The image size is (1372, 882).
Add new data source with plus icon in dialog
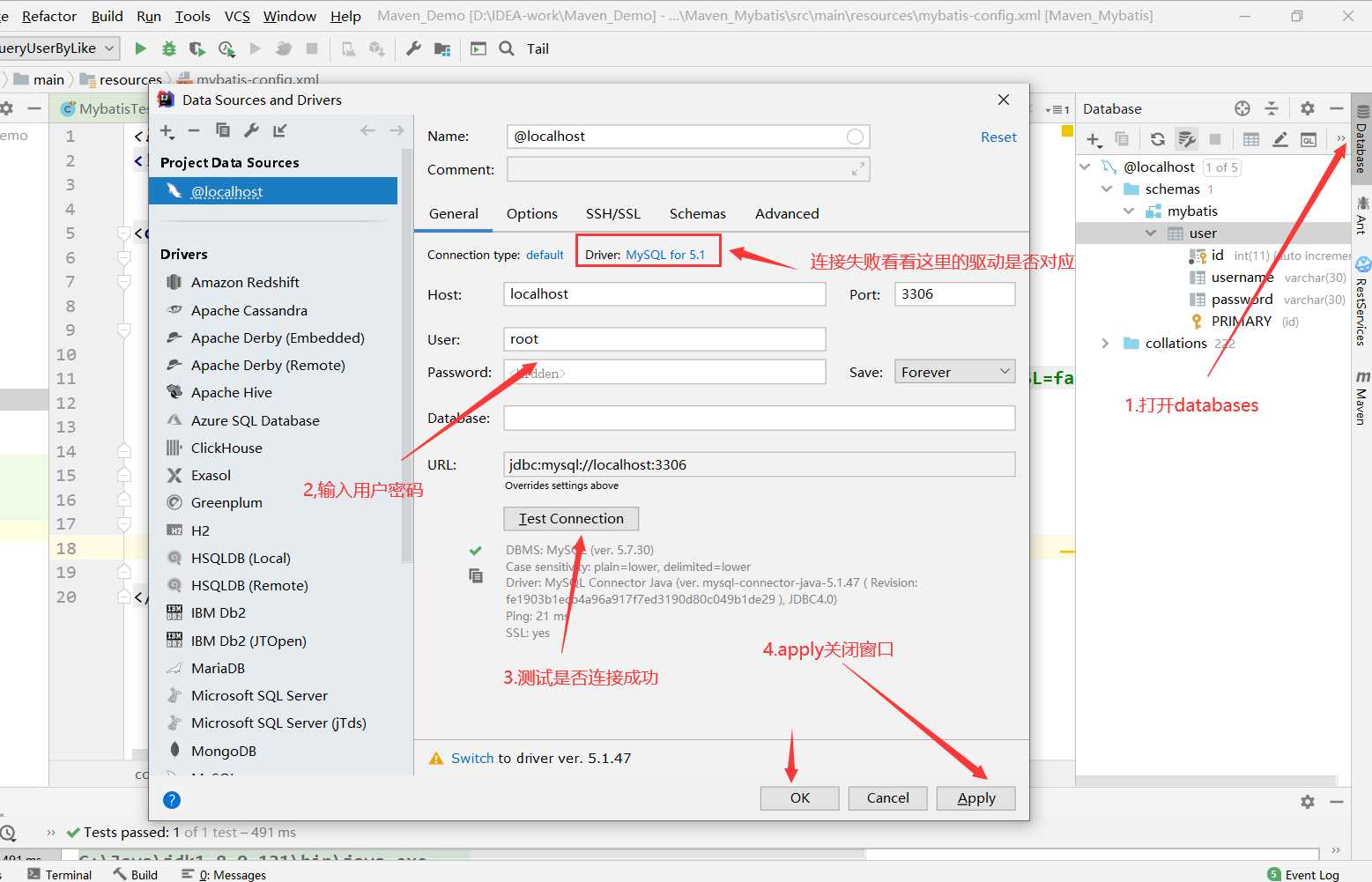(167, 131)
